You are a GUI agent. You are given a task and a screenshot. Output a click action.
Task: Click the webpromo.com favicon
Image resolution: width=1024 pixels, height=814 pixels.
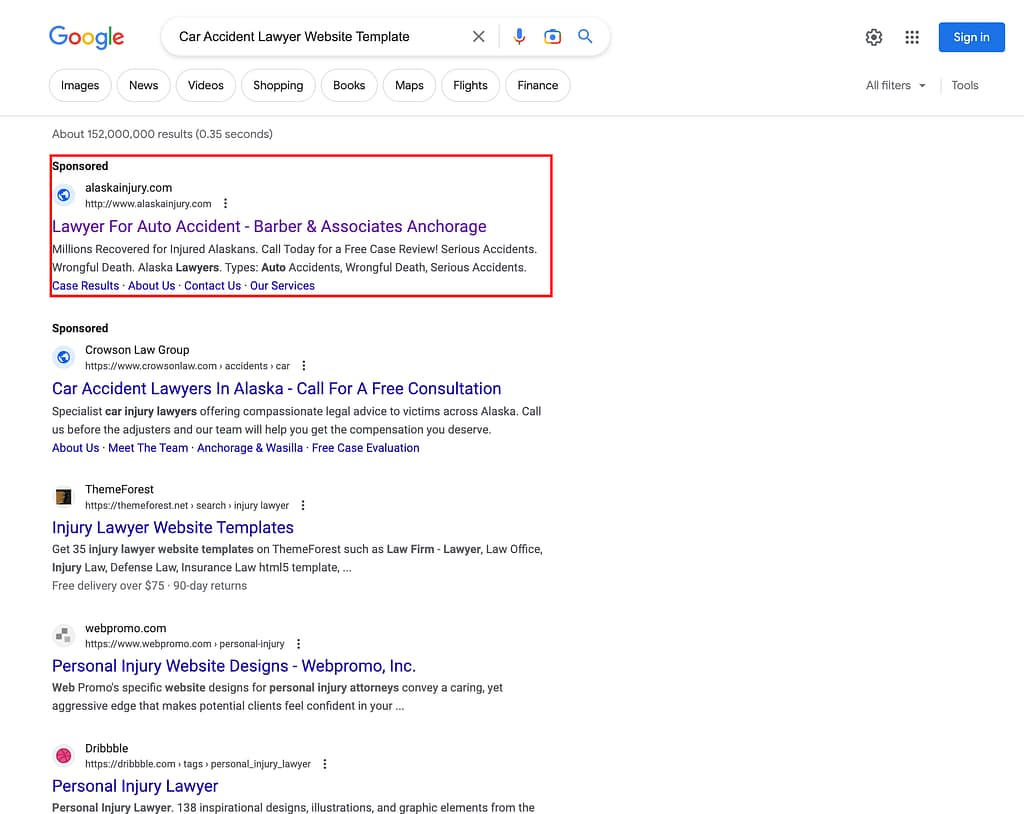(64, 635)
